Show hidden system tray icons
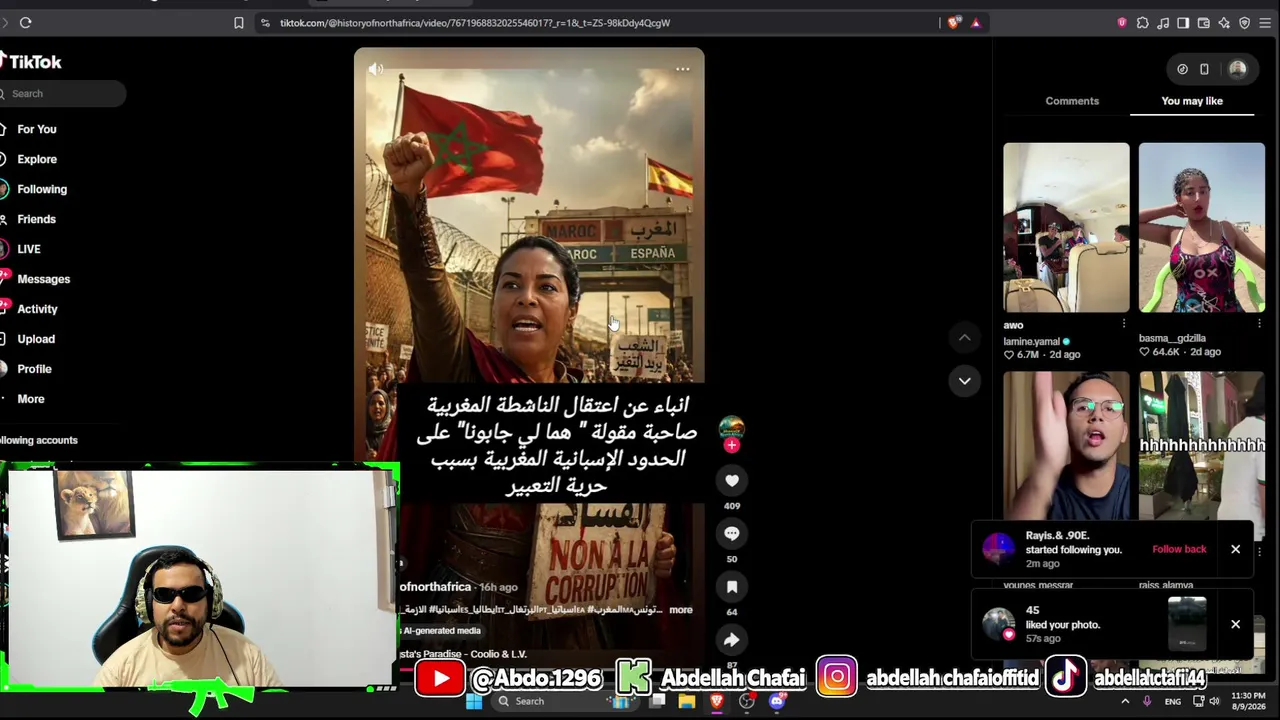 1125,701
